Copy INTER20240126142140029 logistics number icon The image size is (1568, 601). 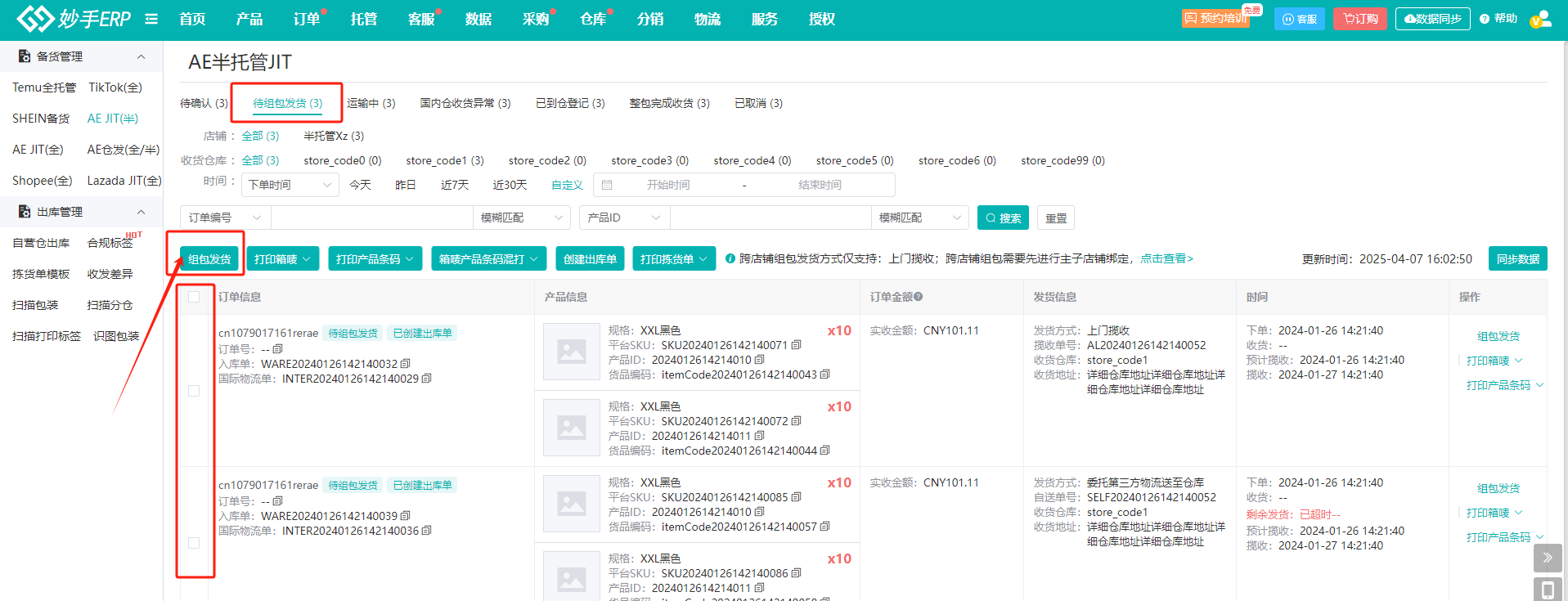pos(427,379)
